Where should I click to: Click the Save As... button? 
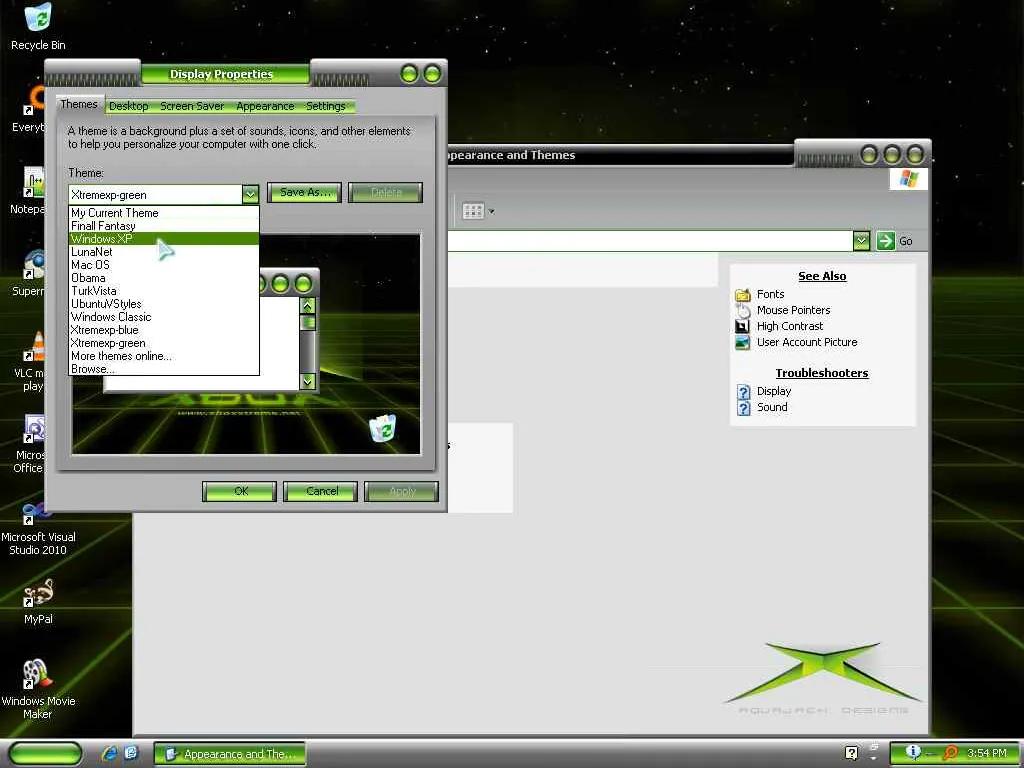coord(304,192)
